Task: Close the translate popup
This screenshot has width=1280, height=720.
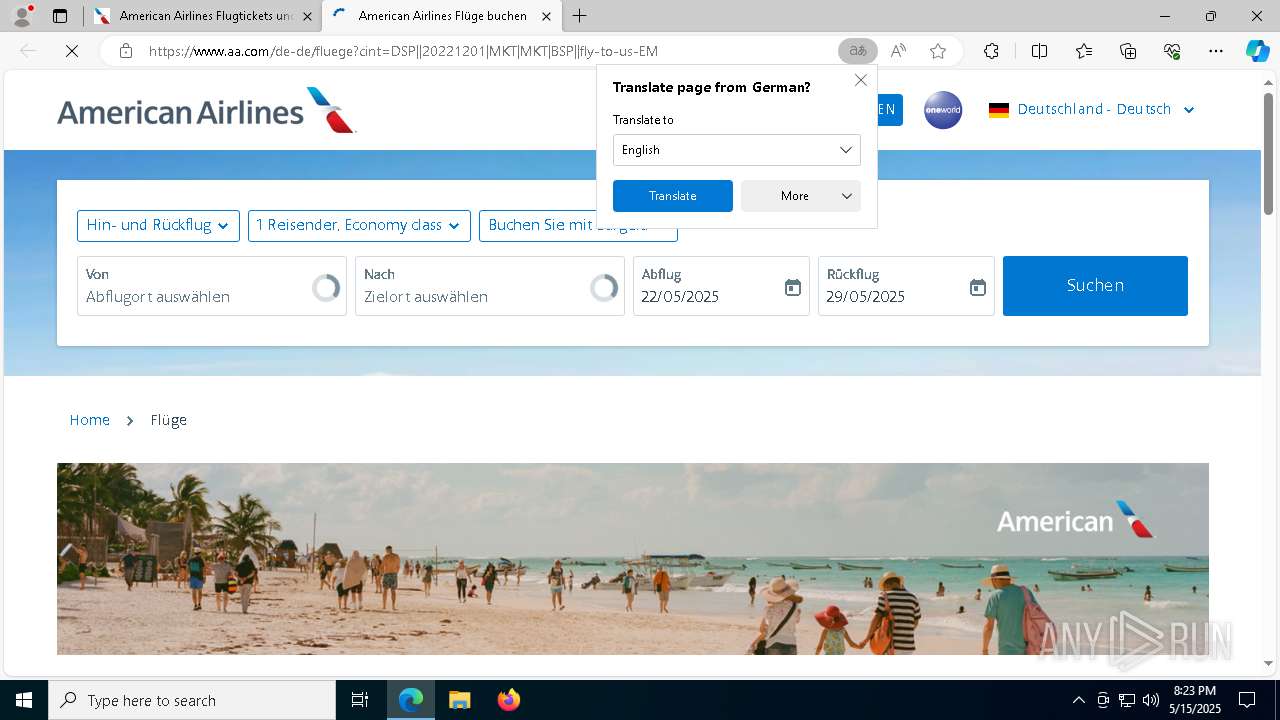Action: [860, 80]
